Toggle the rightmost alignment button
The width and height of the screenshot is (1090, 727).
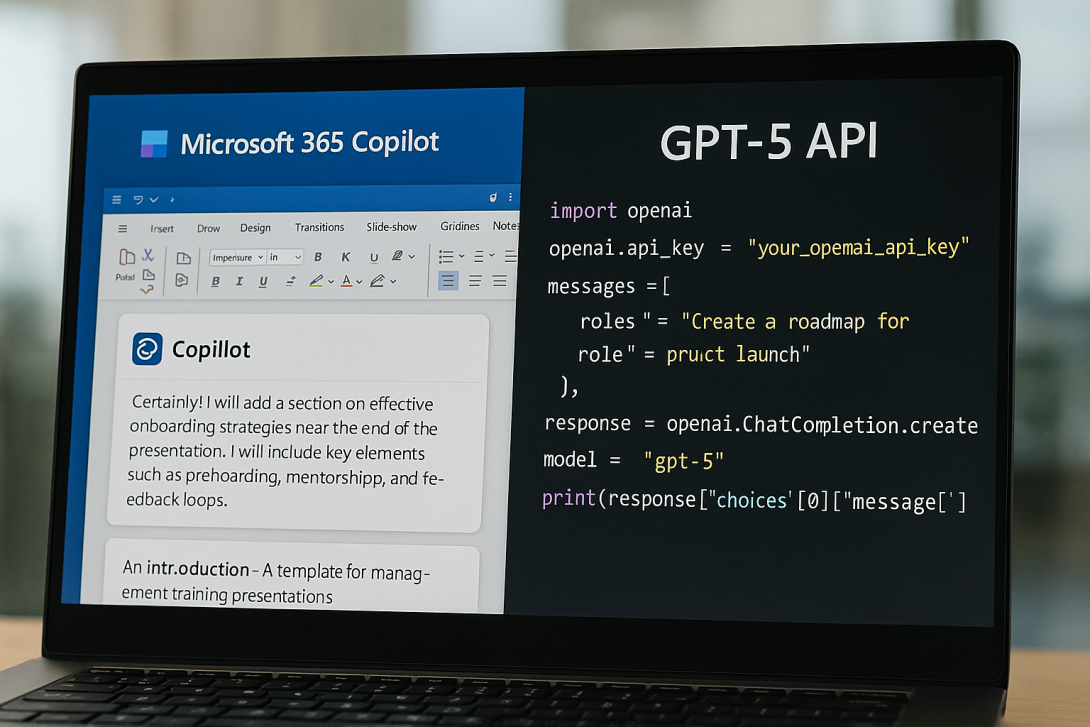click(500, 281)
